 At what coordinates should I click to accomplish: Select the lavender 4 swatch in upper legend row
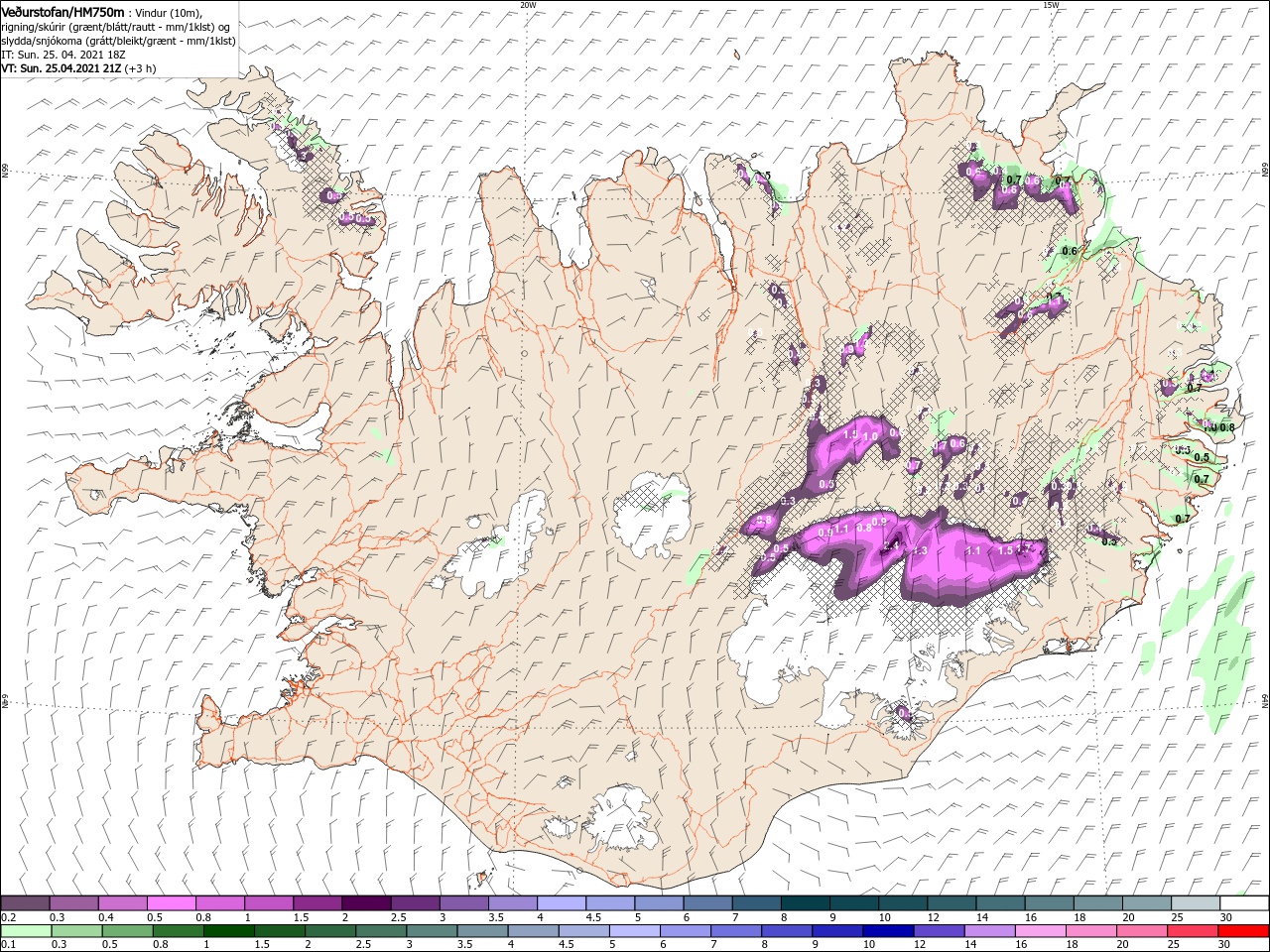coord(562,903)
